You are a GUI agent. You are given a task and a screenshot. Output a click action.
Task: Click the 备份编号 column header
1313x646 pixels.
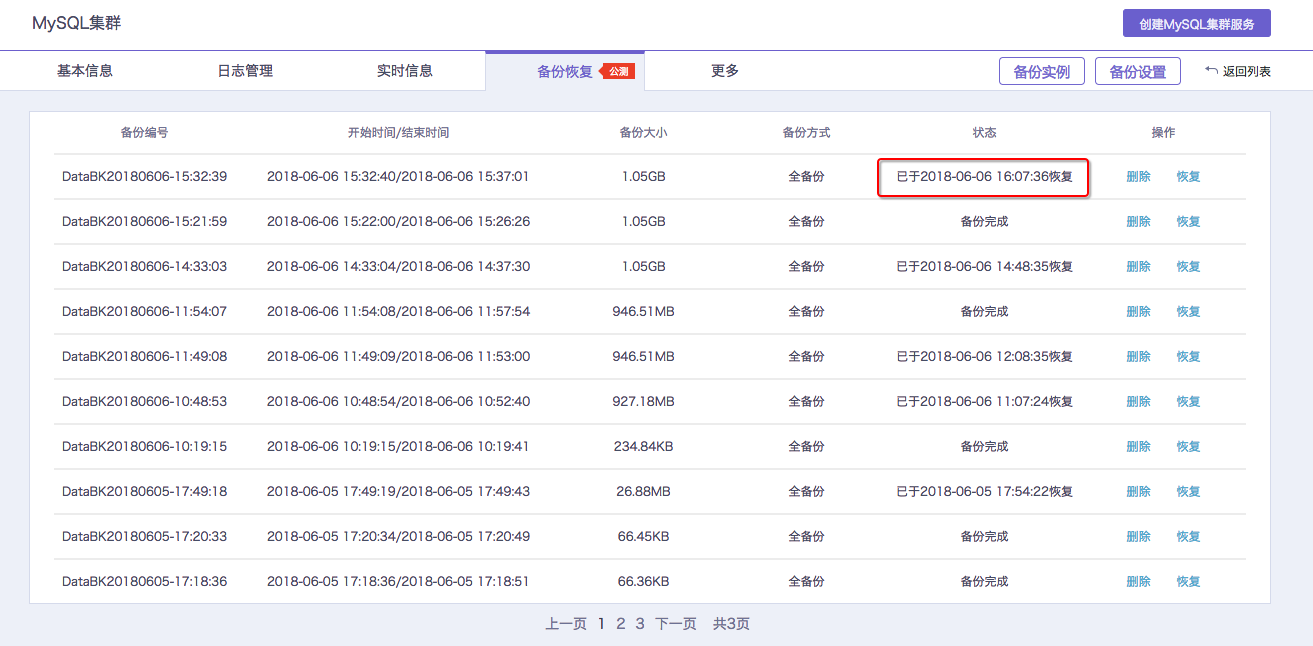click(x=144, y=132)
